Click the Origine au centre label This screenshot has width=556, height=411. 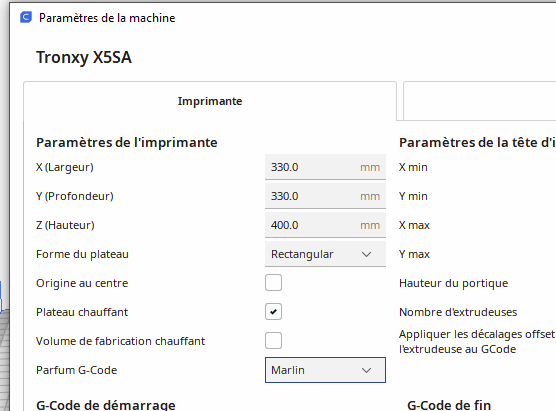tap(82, 283)
